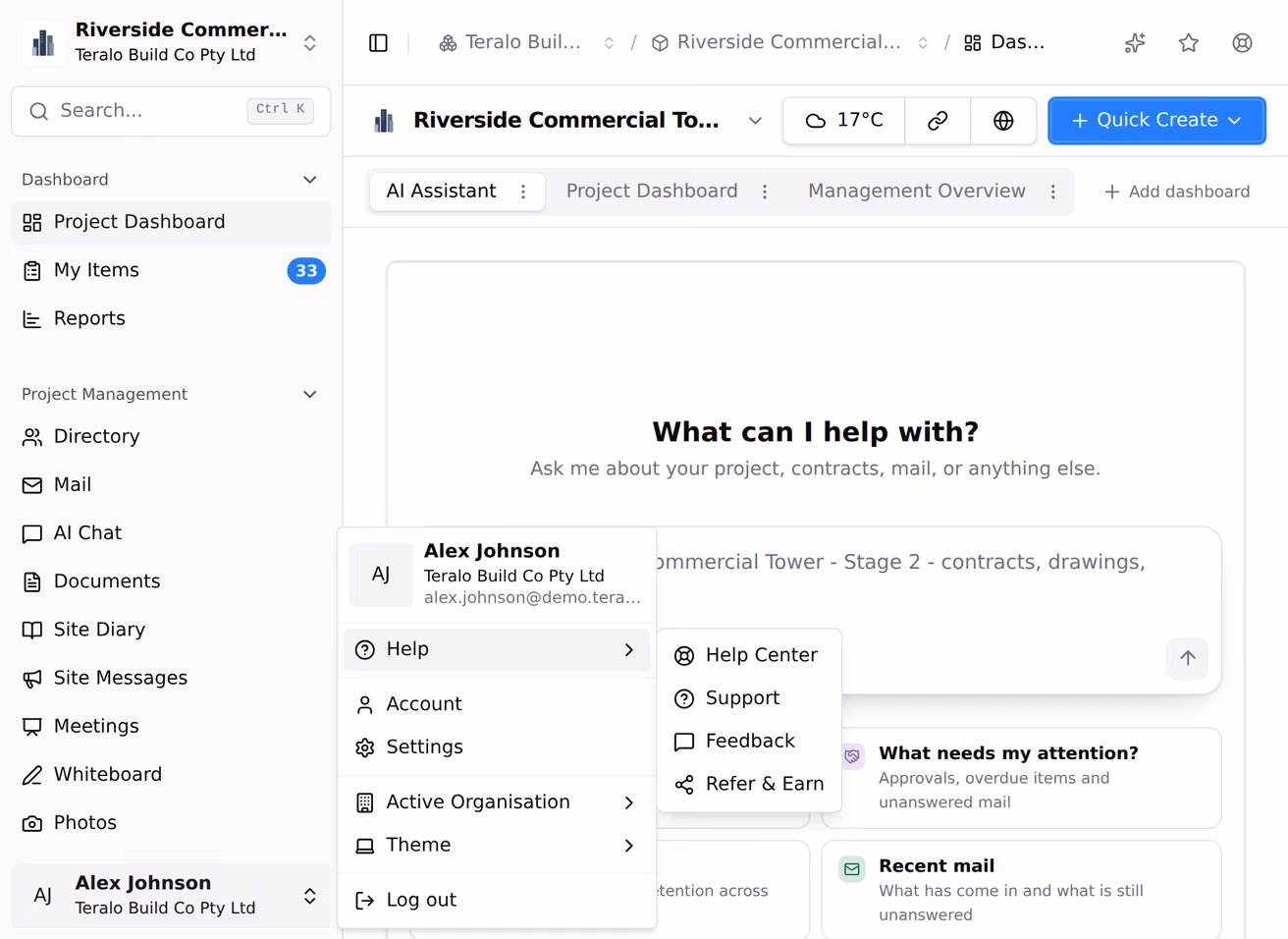Focus the Search input field
This screenshot has height=939, width=1288.
pos(171,111)
